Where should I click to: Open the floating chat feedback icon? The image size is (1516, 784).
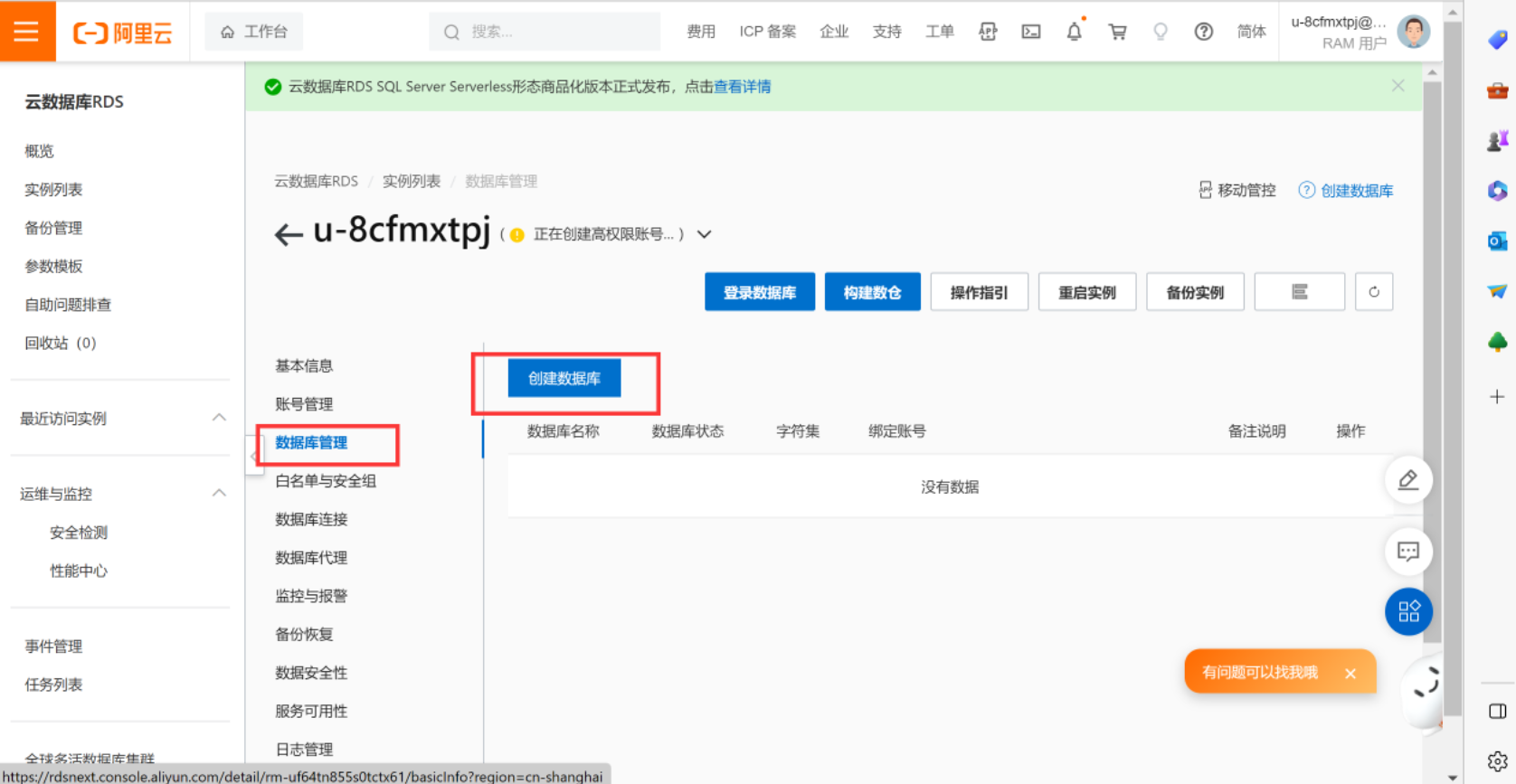tap(1408, 552)
